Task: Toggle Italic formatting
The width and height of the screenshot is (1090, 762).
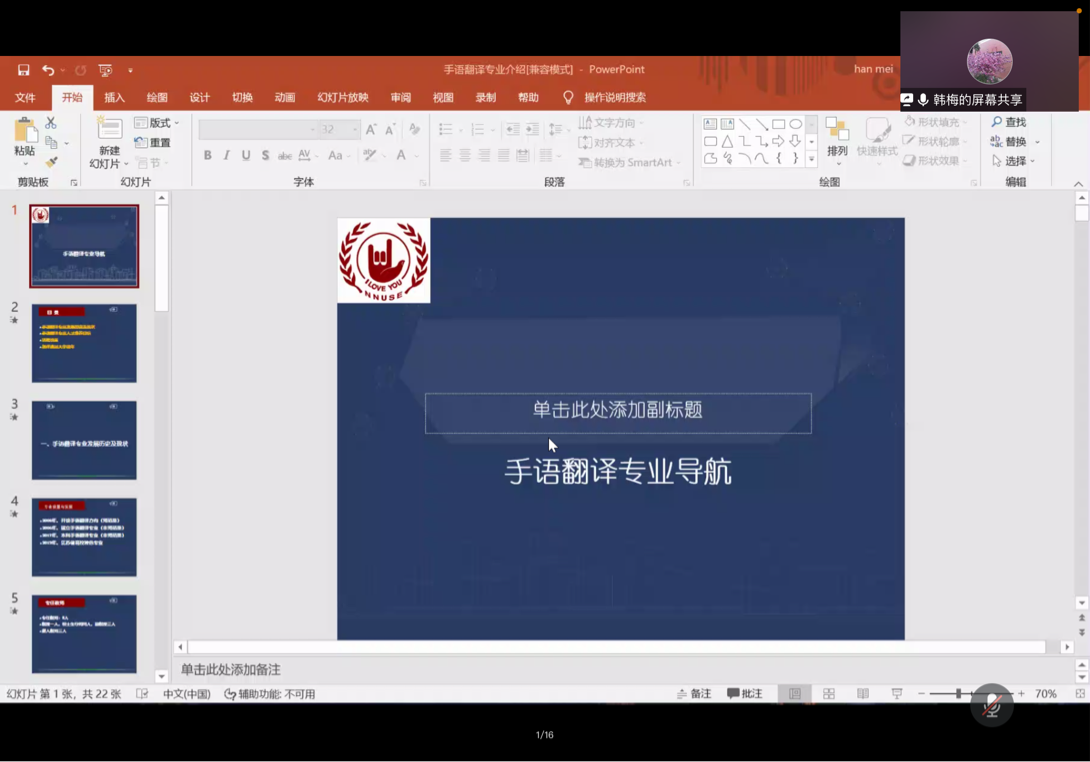Action: pyautogui.click(x=226, y=156)
